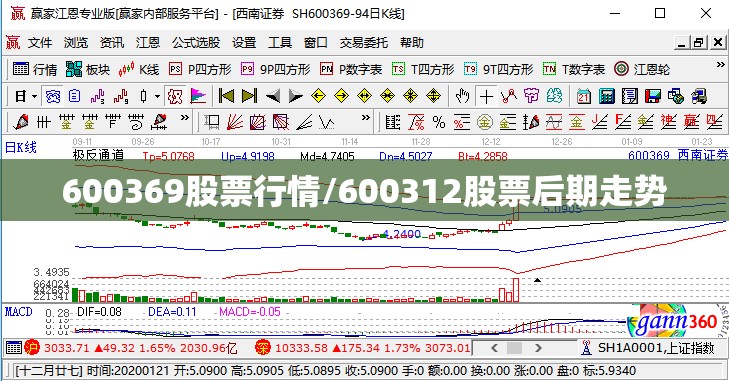Open candlestick type dropdown arrow
This screenshot has width=729, height=381.
pyautogui.click(x=158, y=97)
